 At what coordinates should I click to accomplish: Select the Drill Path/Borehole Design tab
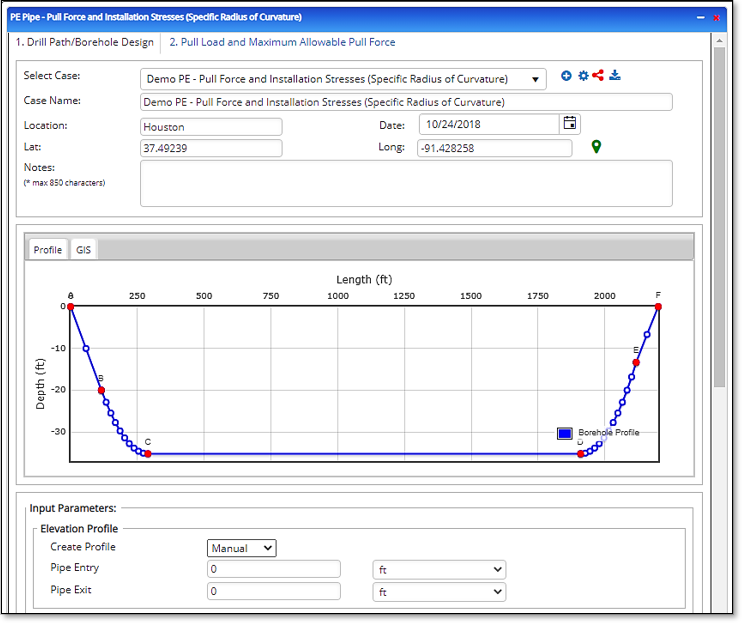[85, 42]
